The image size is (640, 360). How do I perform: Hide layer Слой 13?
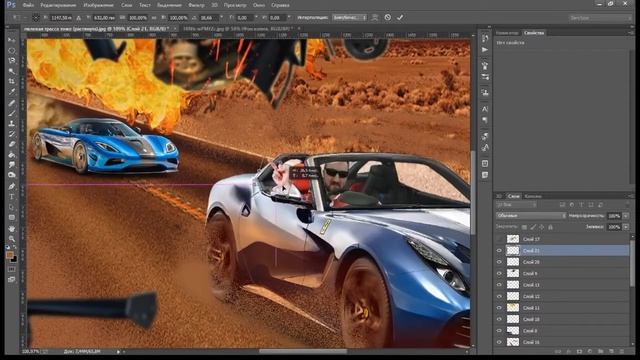click(x=499, y=284)
